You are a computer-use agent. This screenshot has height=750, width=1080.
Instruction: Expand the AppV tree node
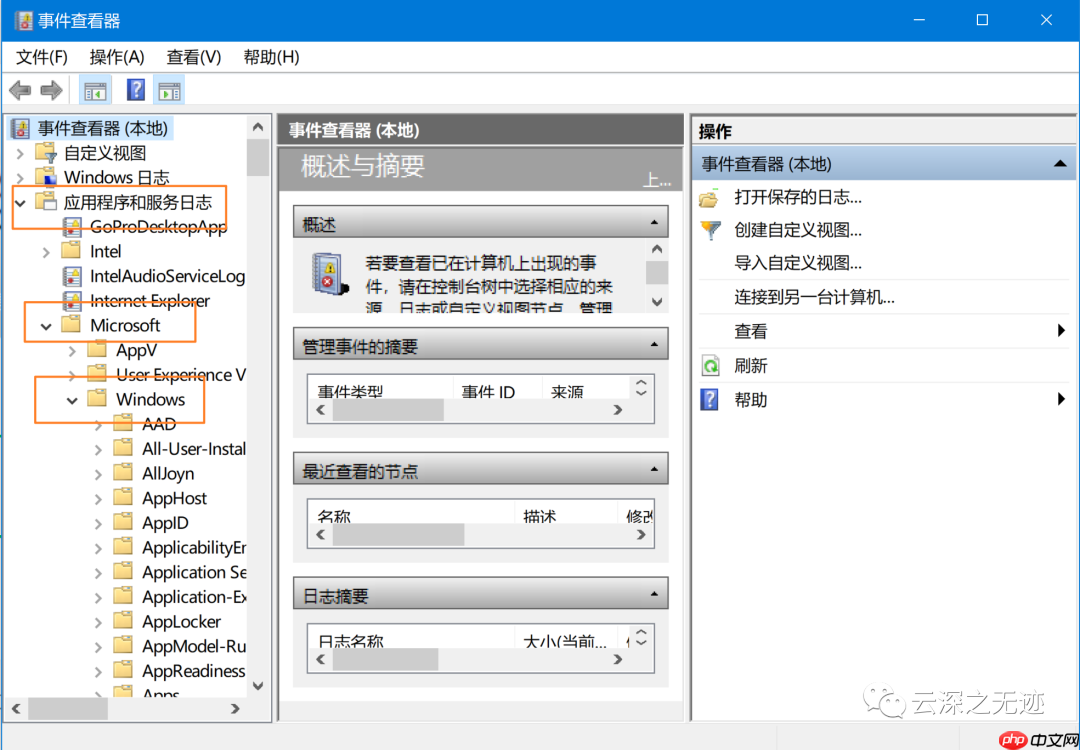(72, 351)
